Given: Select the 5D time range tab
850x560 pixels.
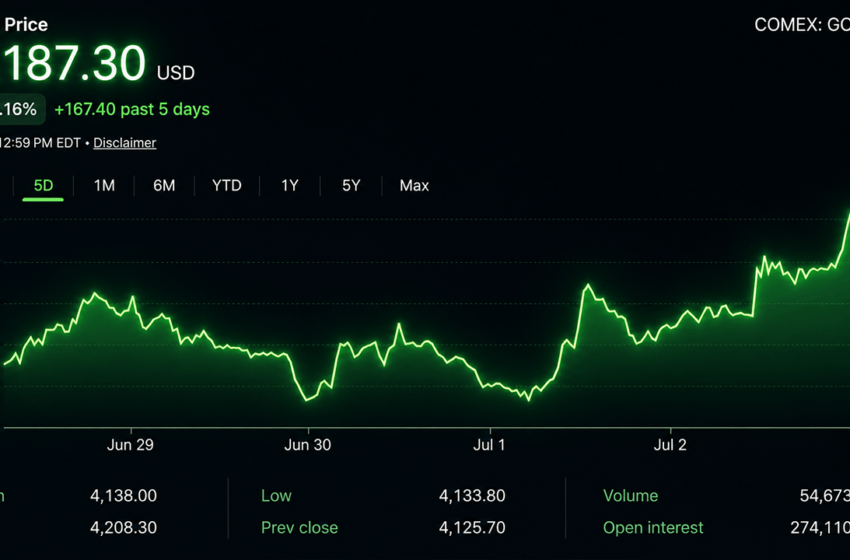Looking at the screenshot, I should coord(43,186).
